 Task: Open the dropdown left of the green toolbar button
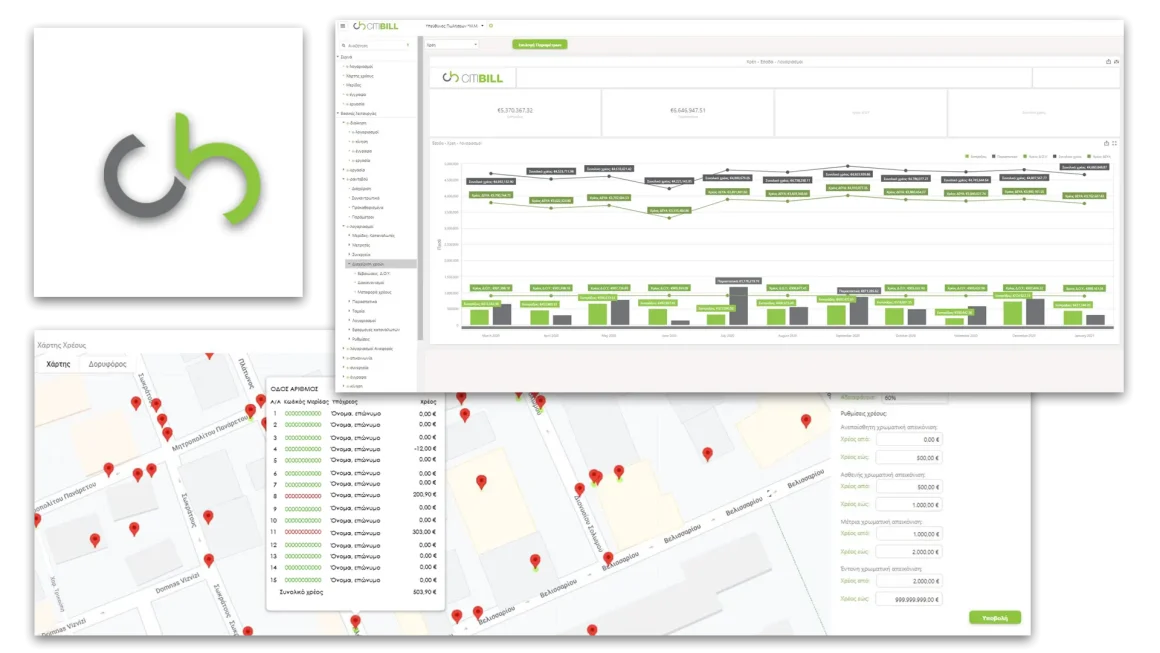point(451,45)
